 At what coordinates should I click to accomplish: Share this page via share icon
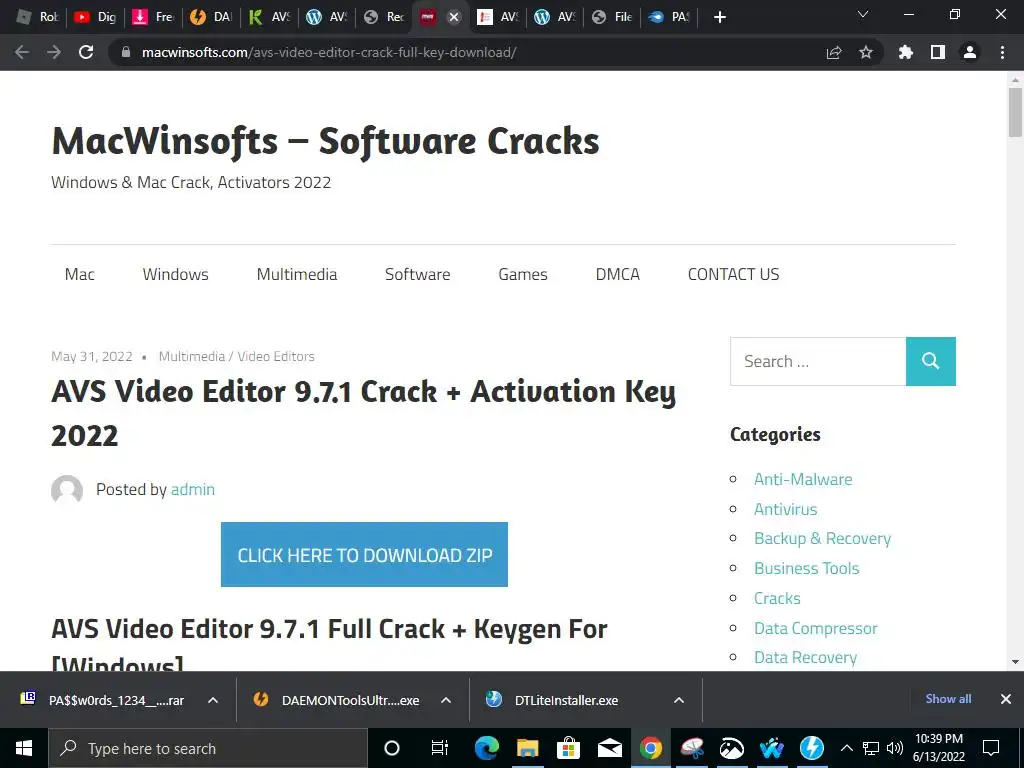pyautogui.click(x=834, y=52)
